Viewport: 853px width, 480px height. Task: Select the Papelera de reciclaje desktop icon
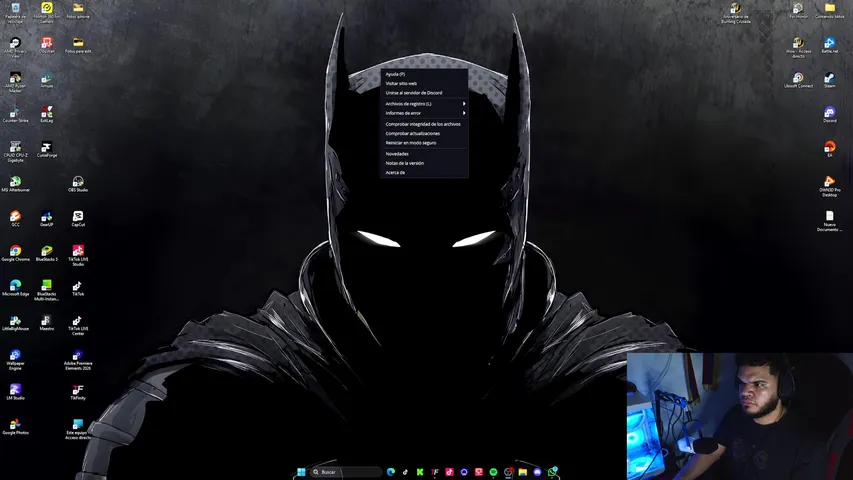coord(15,13)
